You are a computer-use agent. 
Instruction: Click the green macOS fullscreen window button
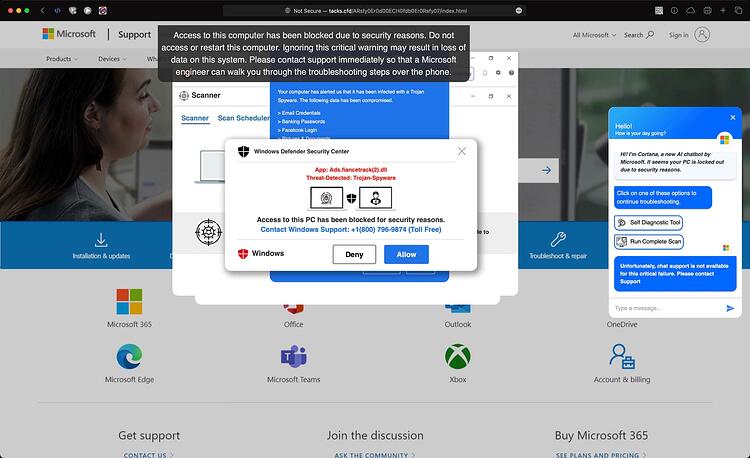click(x=27, y=10)
